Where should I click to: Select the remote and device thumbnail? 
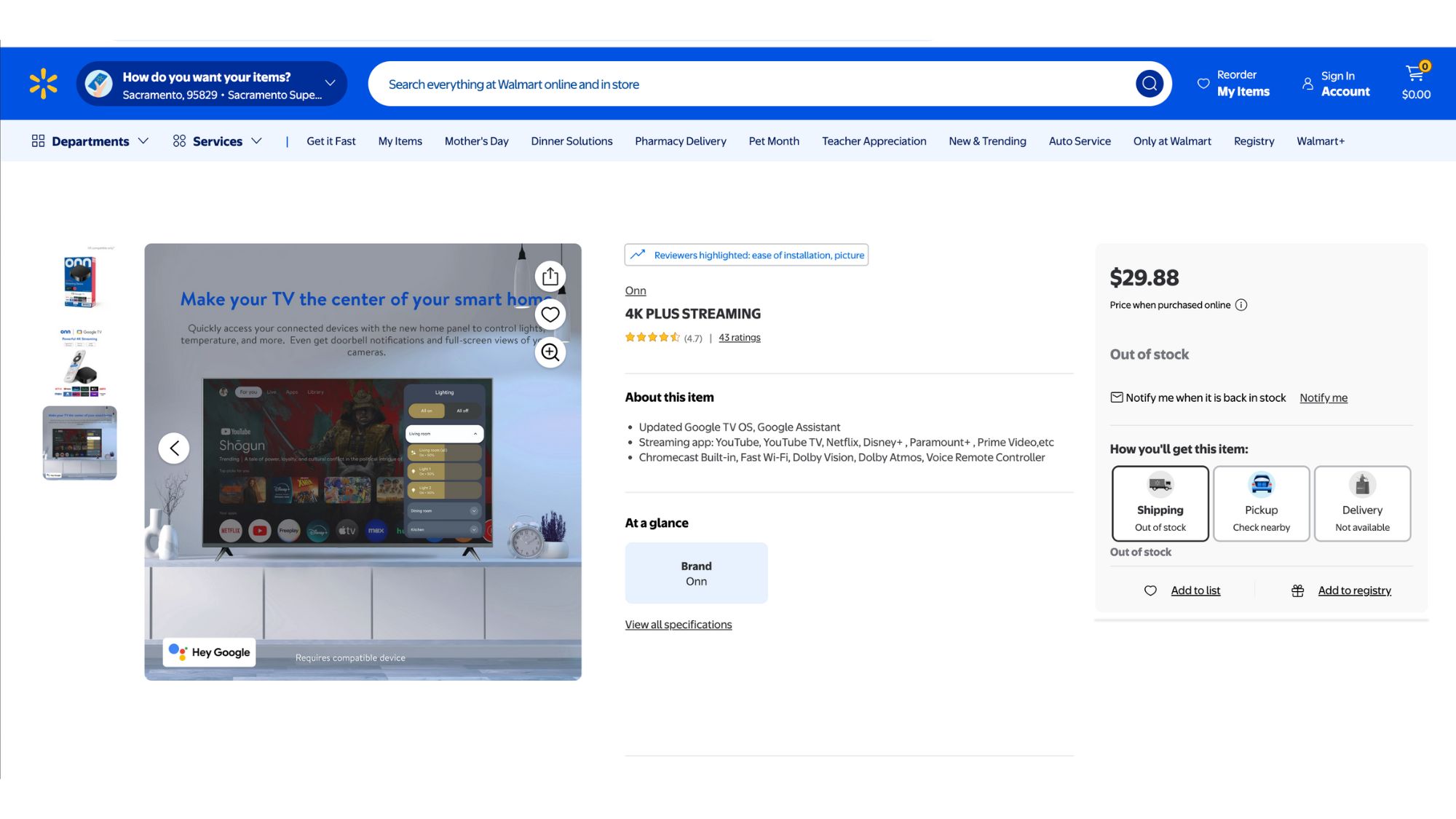(x=79, y=362)
